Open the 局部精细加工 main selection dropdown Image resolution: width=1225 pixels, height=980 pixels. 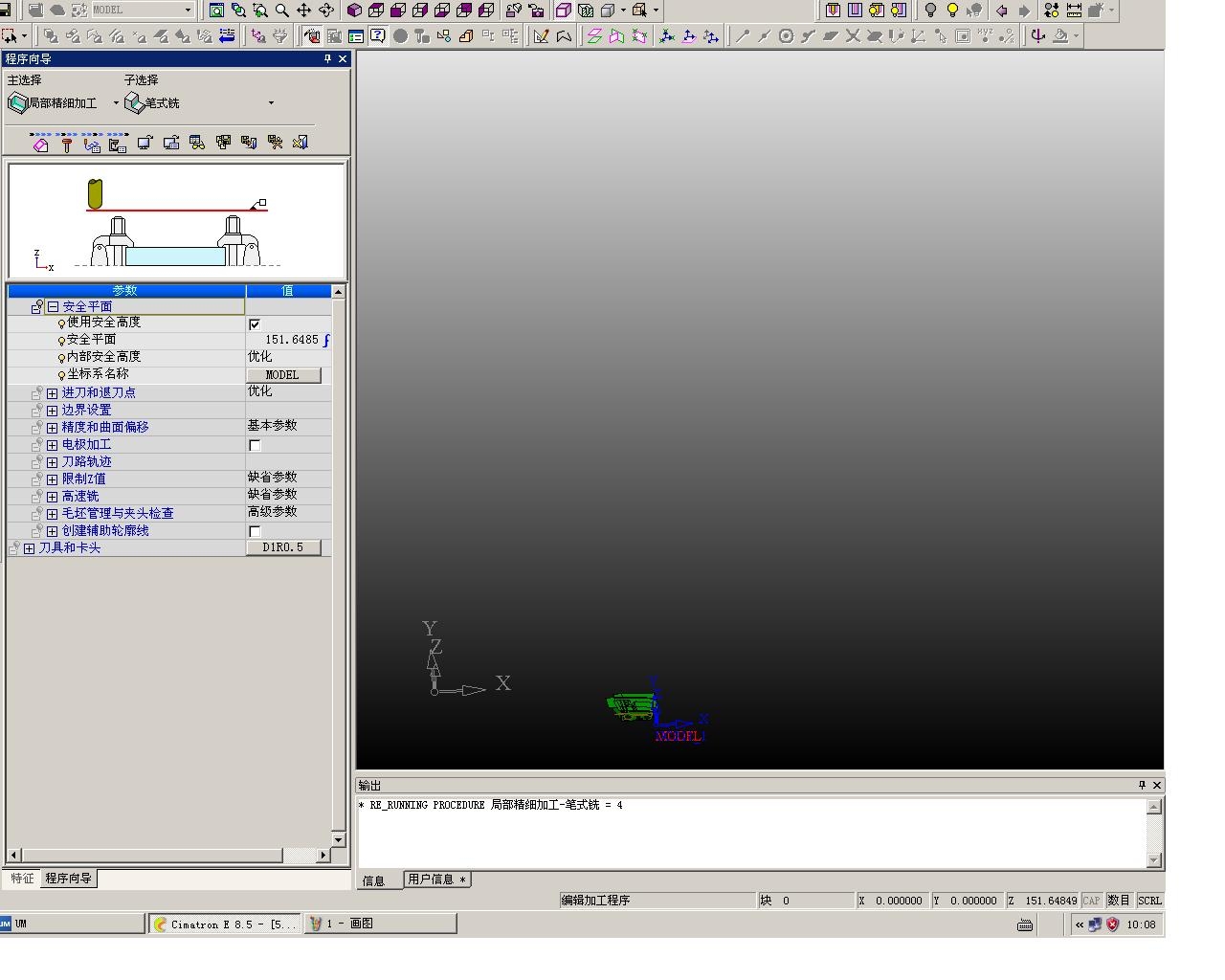click(x=116, y=103)
